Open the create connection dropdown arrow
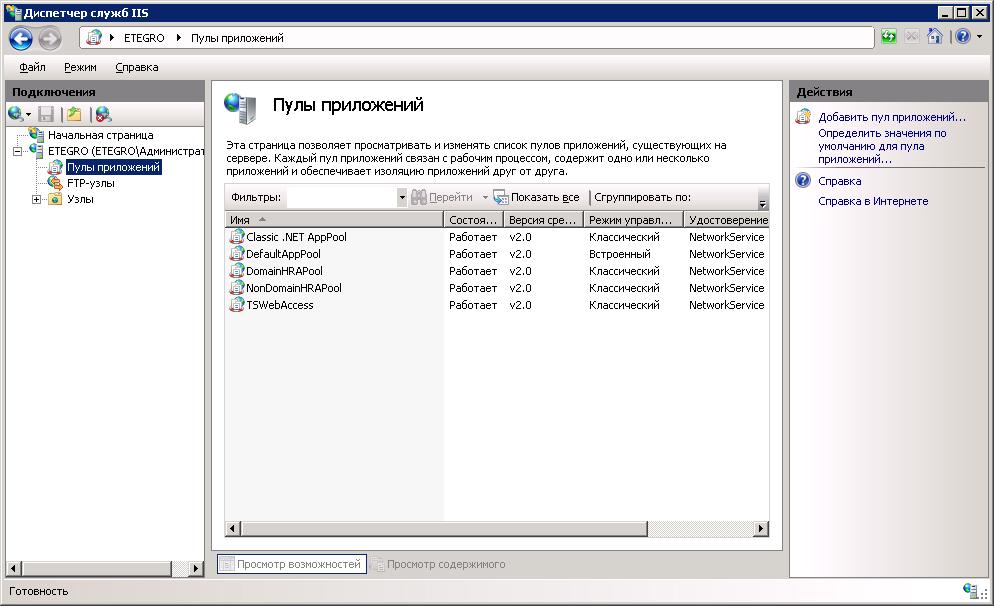 [28, 115]
